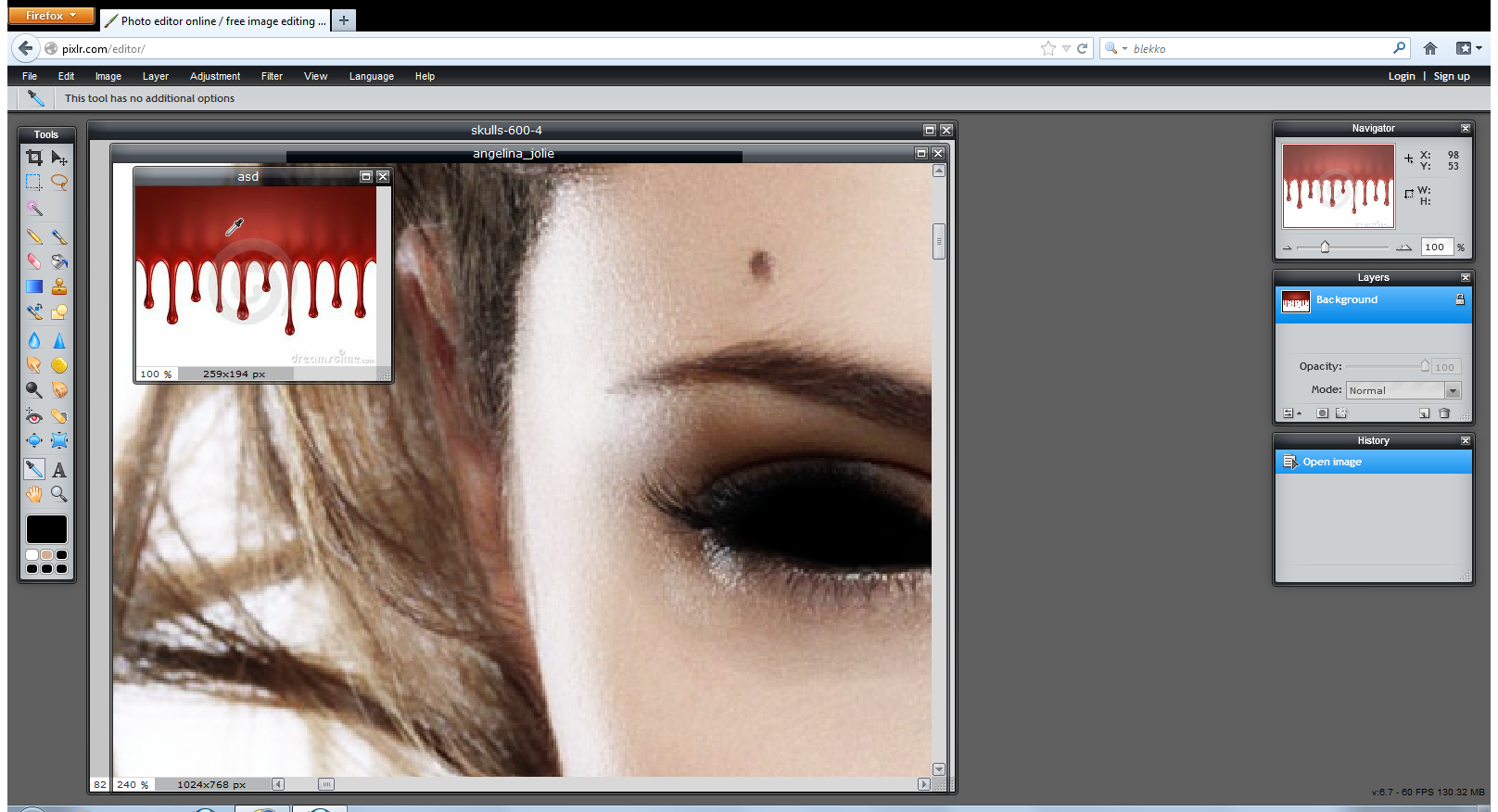Select the Background layer thumbnail
This screenshot has height=812, width=1498.
pos(1296,302)
